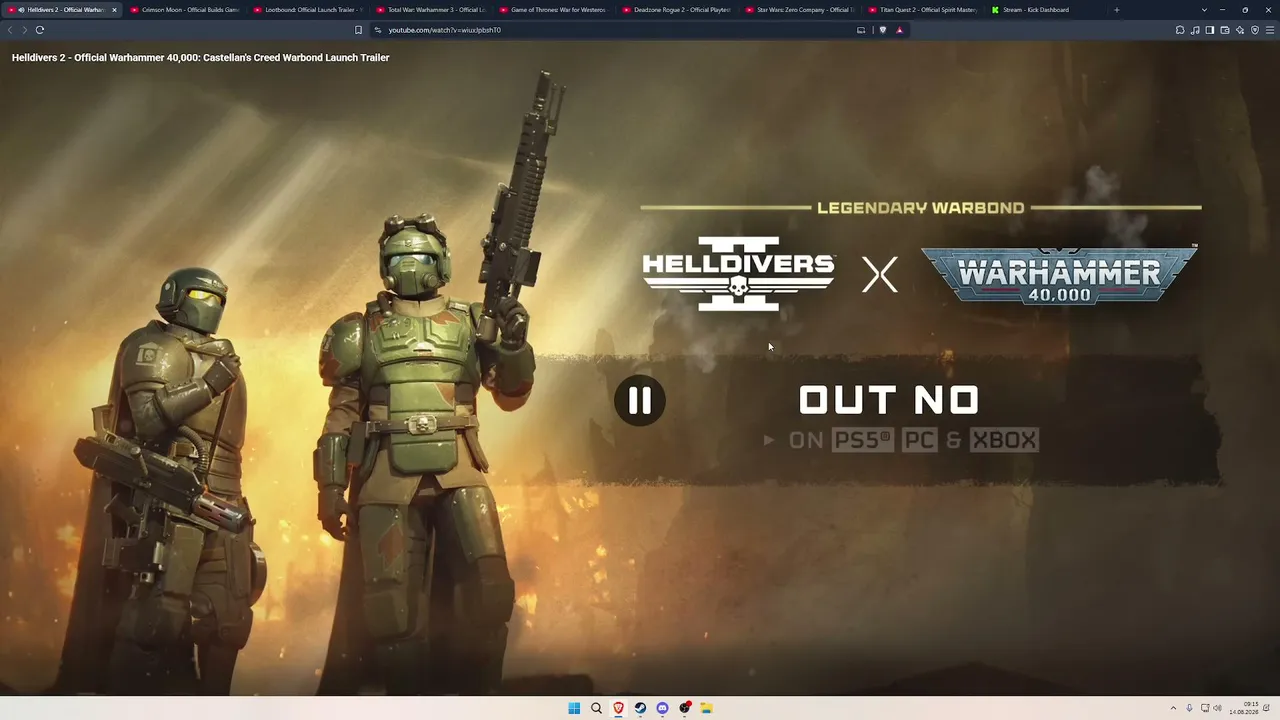
Task: Expand the tab search dropdown arrow
Action: [x=1204, y=10]
